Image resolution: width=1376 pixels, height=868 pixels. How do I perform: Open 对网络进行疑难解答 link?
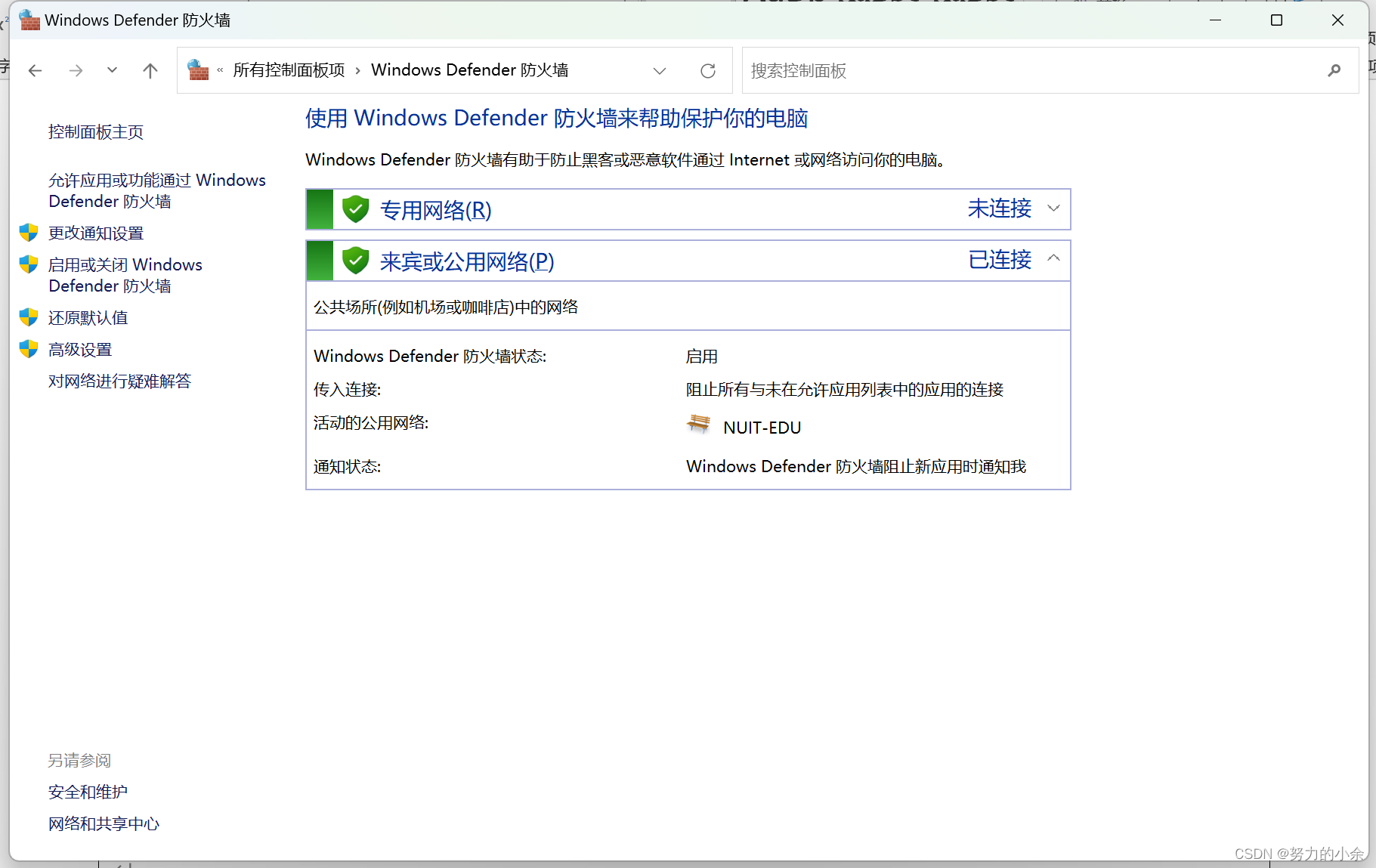point(120,381)
